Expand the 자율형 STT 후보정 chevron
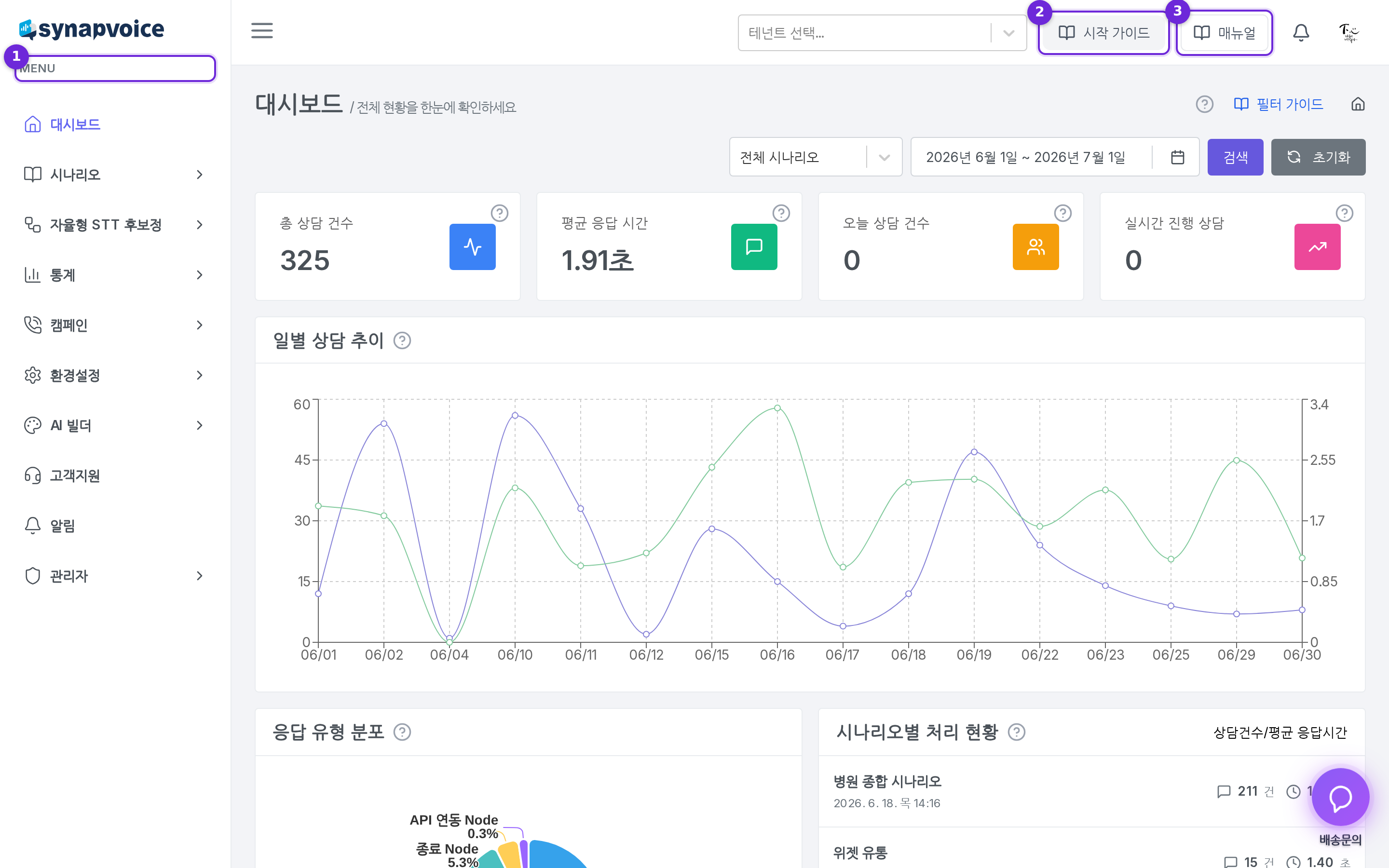This screenshot has width=1389, height=868. pos(200,224)
